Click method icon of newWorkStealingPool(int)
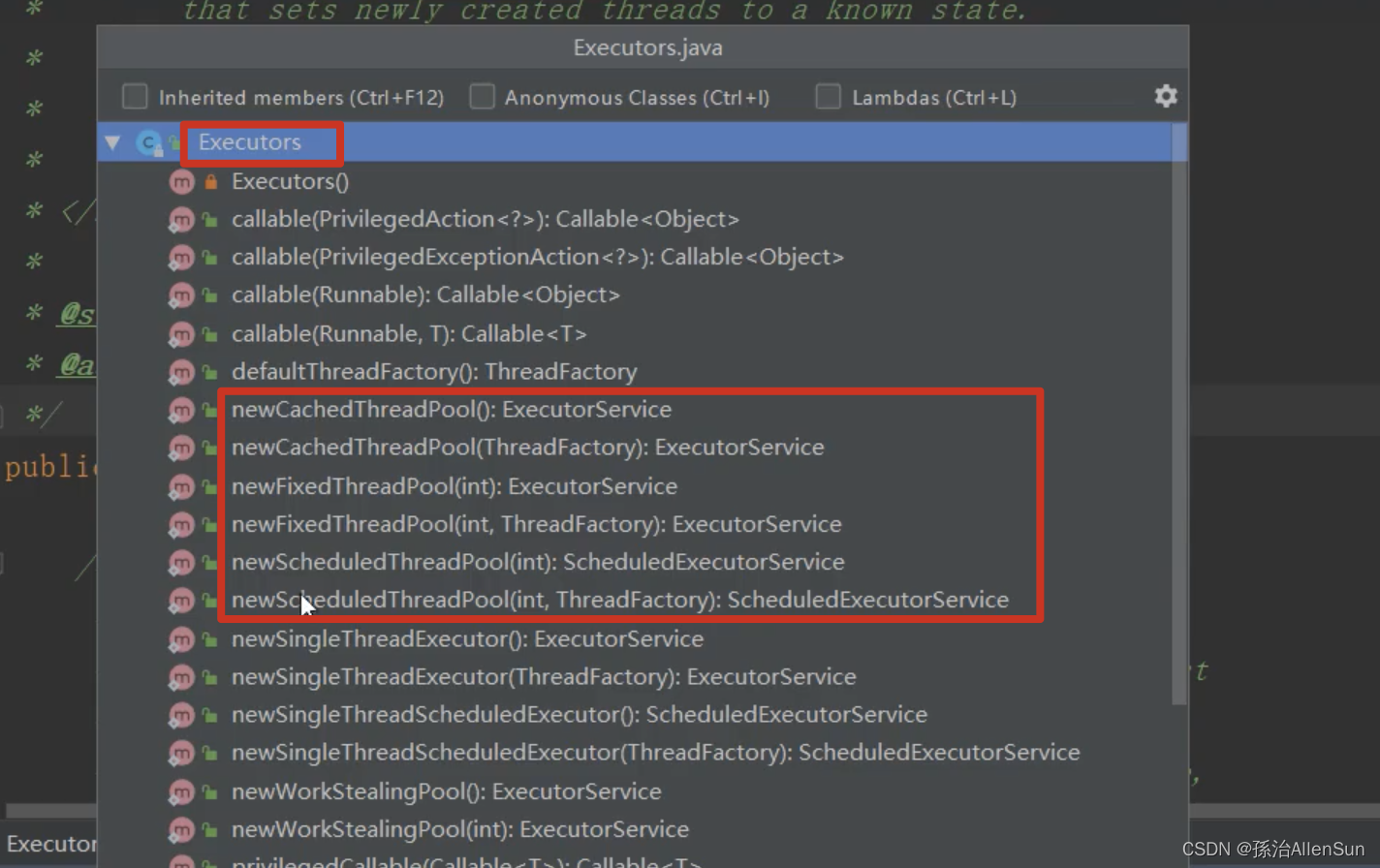1380x868 pixels. (x=181, y=829)
